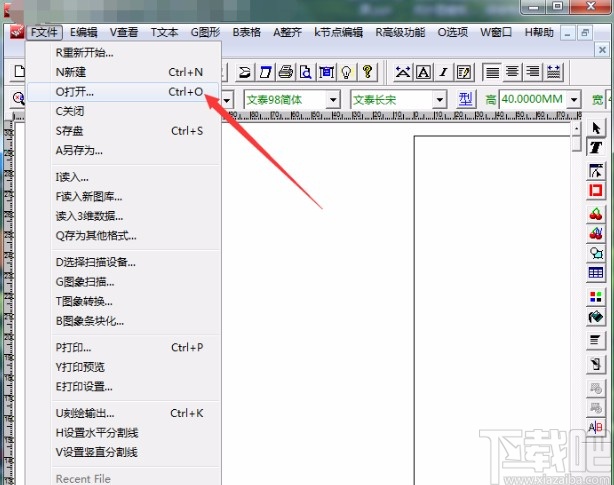Click the 文泰长宋 font name field
This screenshot has height=485, width=614.
click(392, 100)
